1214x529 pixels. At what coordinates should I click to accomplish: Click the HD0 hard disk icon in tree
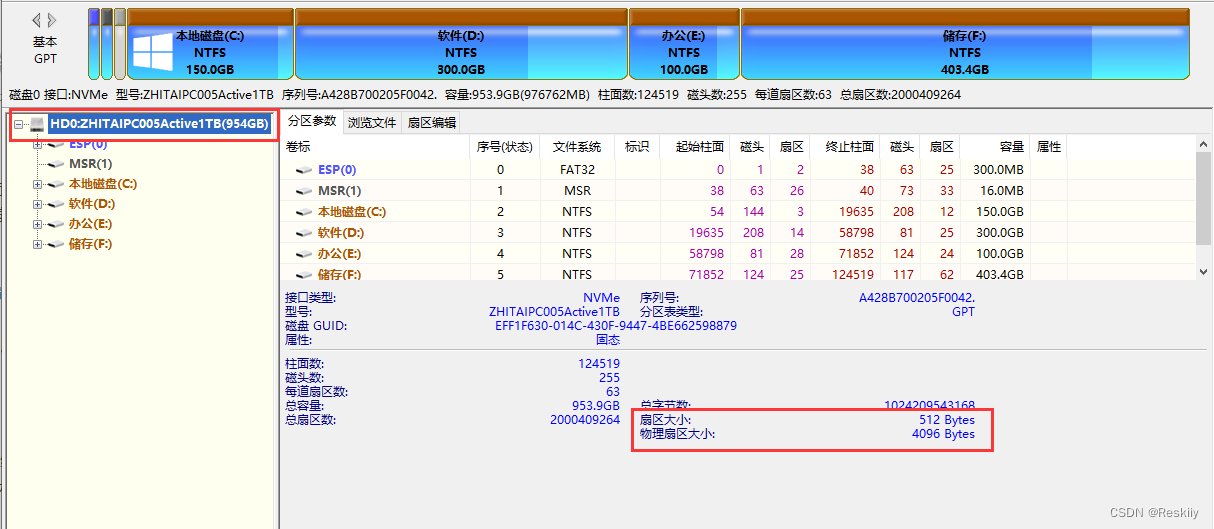38,124
